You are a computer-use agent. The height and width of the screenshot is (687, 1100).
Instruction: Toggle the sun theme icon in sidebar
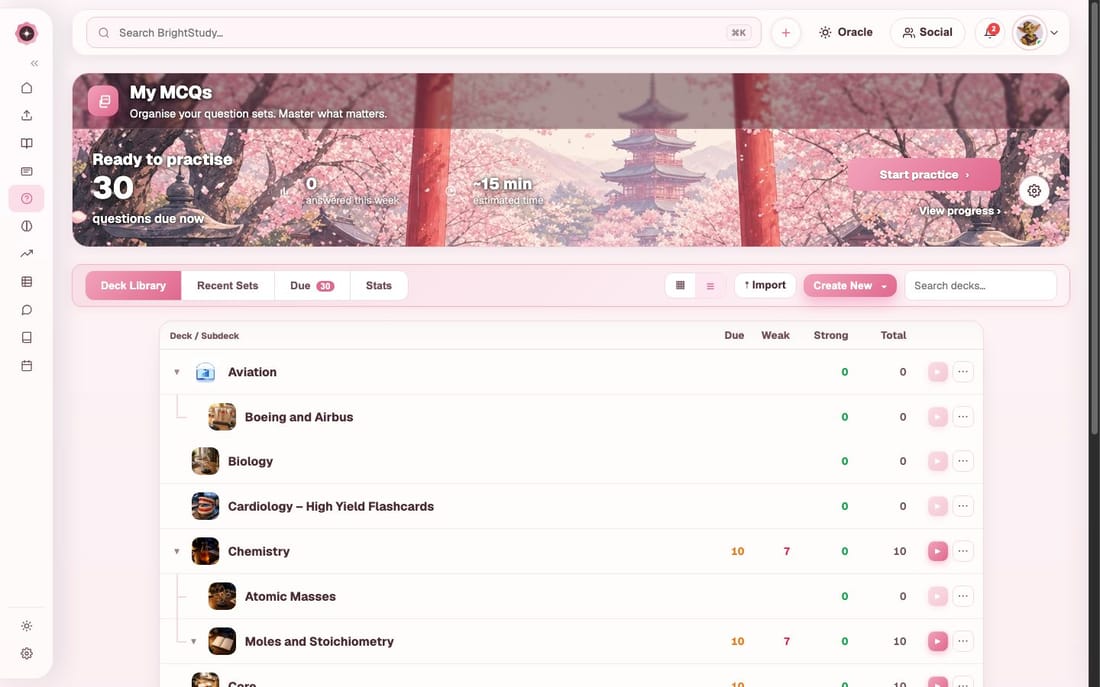(x=27, y=626)
